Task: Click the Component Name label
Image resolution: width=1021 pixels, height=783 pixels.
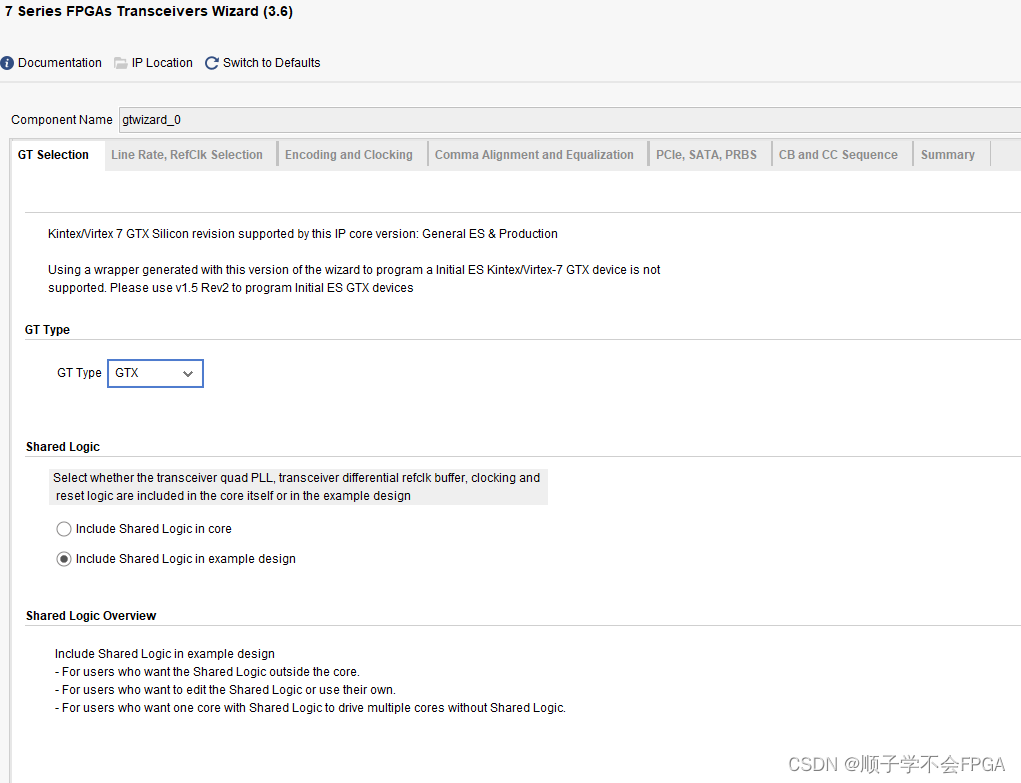Action: tap(62, 120)
